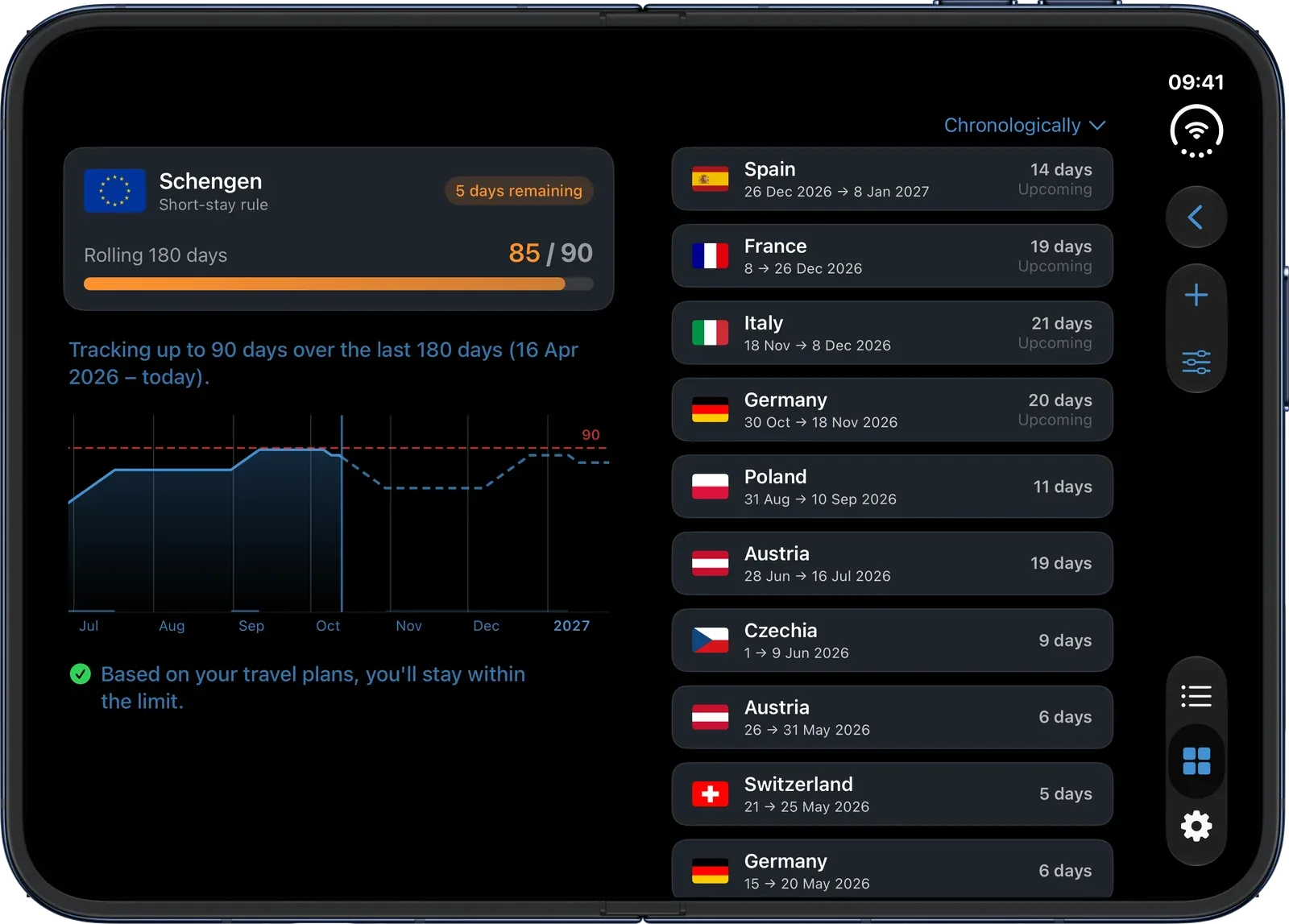Tap the Italy flag icon
The height and width of the screenshot is (924, 1289).
pyautogui.click(x=710, y=333)
